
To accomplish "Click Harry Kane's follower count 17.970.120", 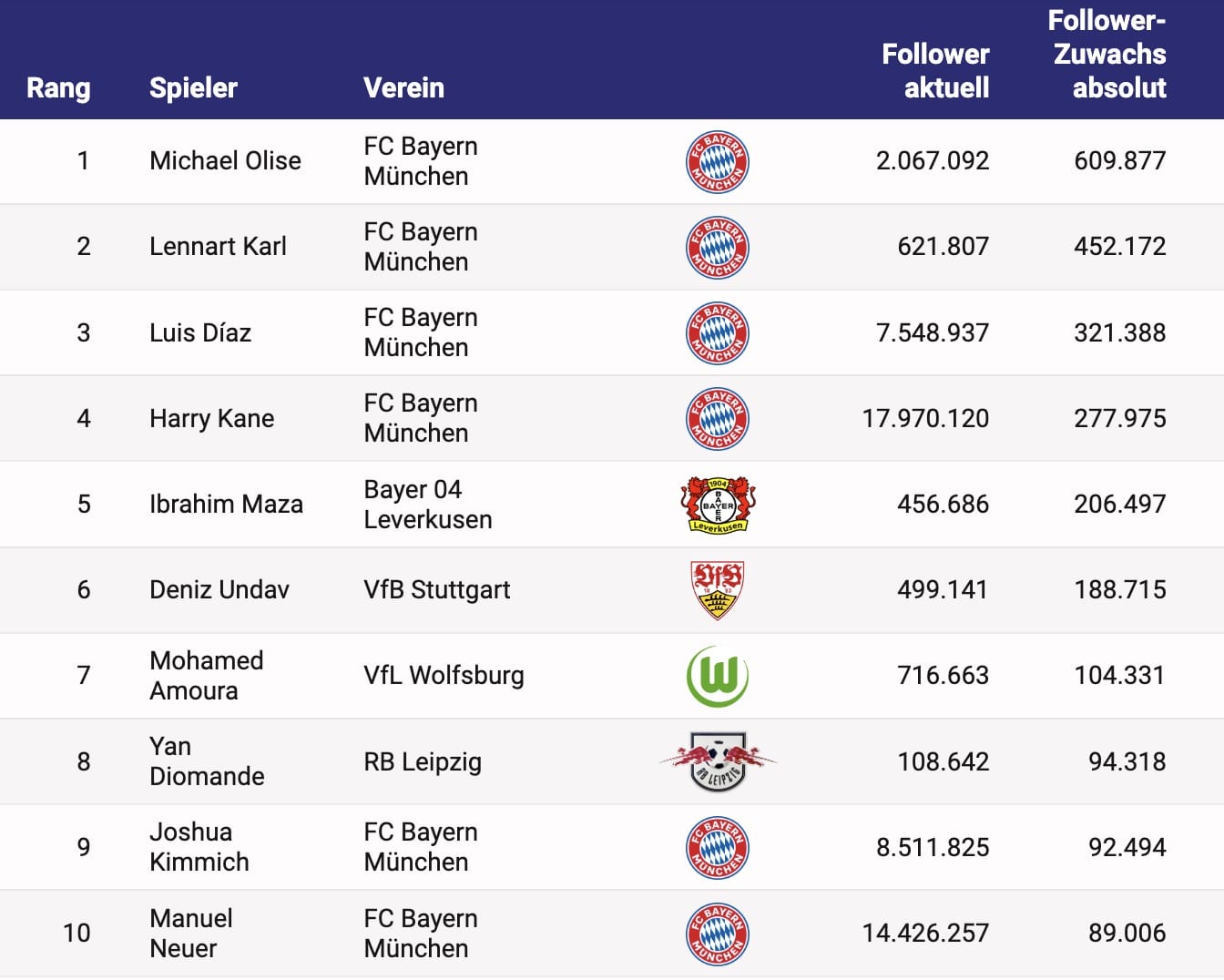I will click(x=925, y=419).
